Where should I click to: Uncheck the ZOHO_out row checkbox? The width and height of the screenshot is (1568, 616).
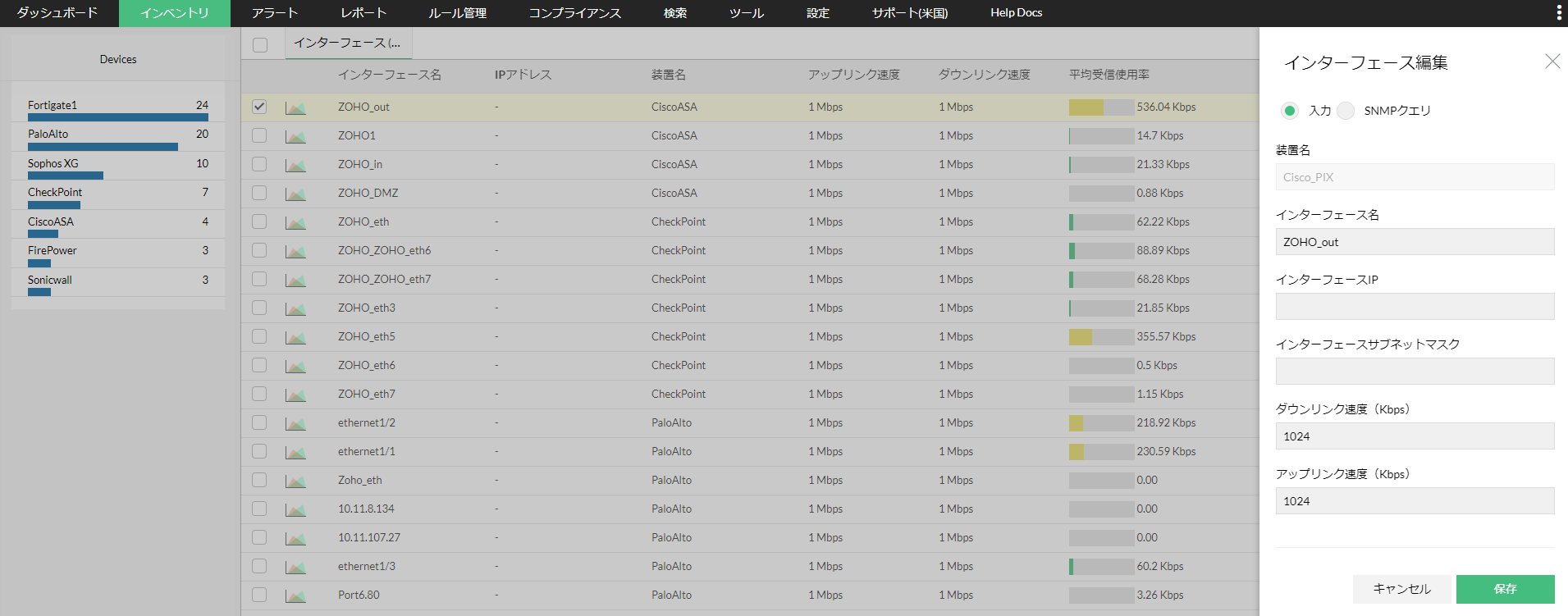[x=259, y=107]
